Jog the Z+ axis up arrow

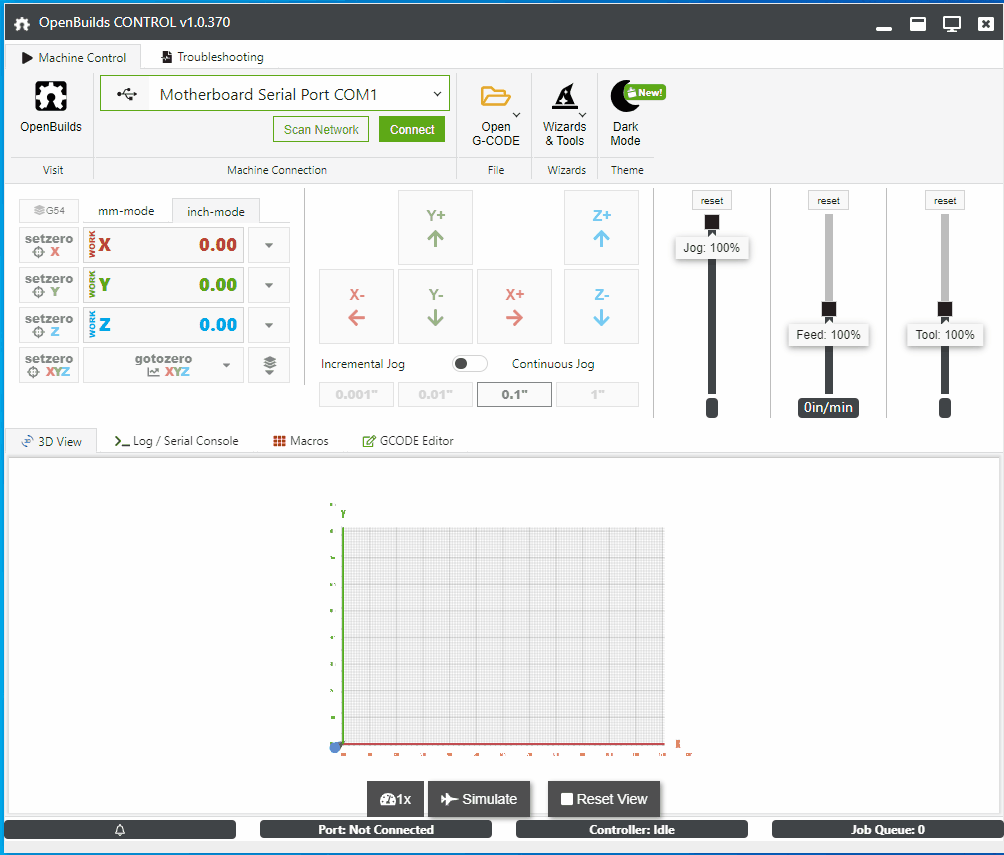(x=601, y=227)
